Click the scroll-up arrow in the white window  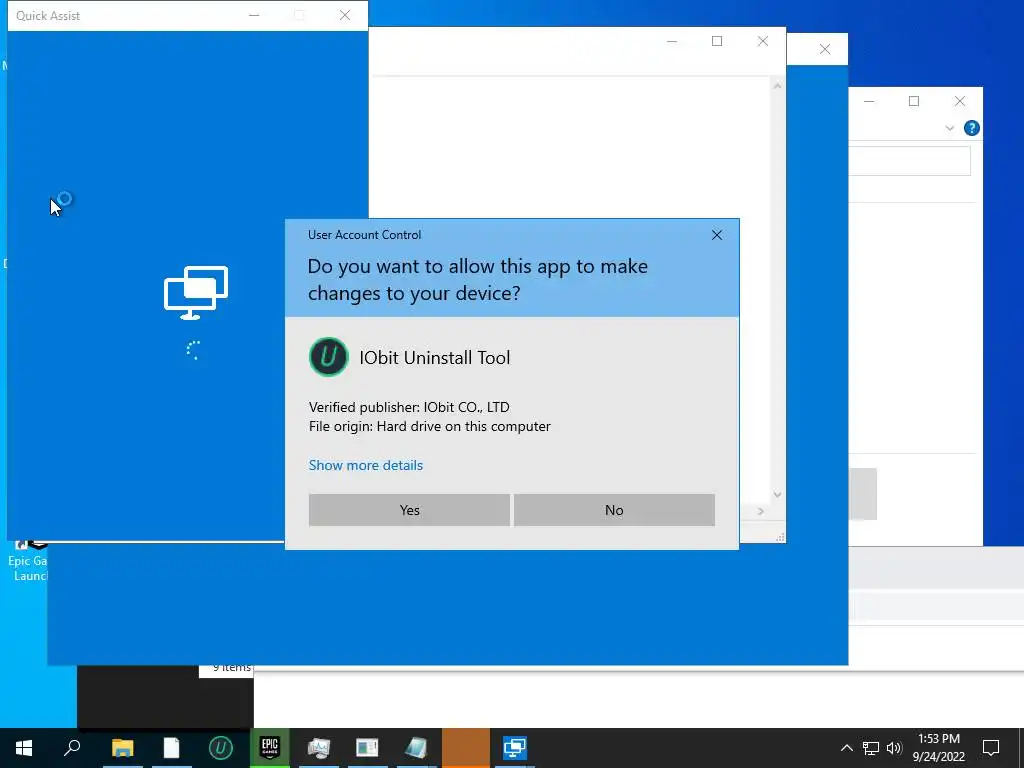click(x=777, y=86)
